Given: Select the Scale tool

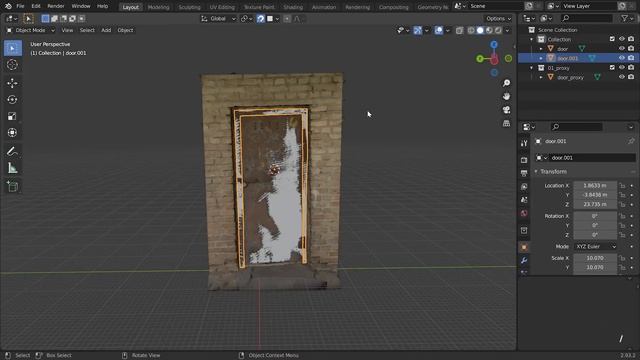Looking at the screenshot, I should pos(12,116).
